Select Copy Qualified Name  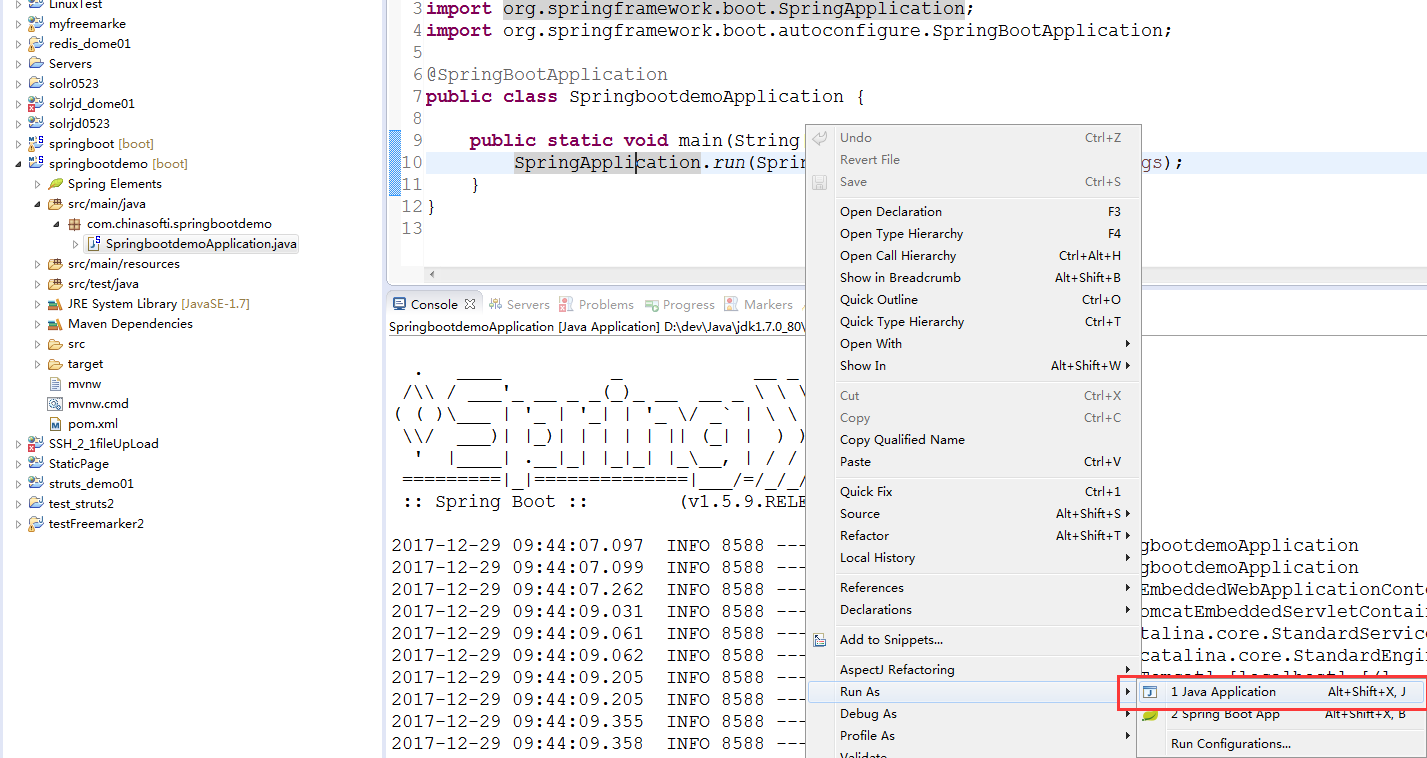click(972, 440)
